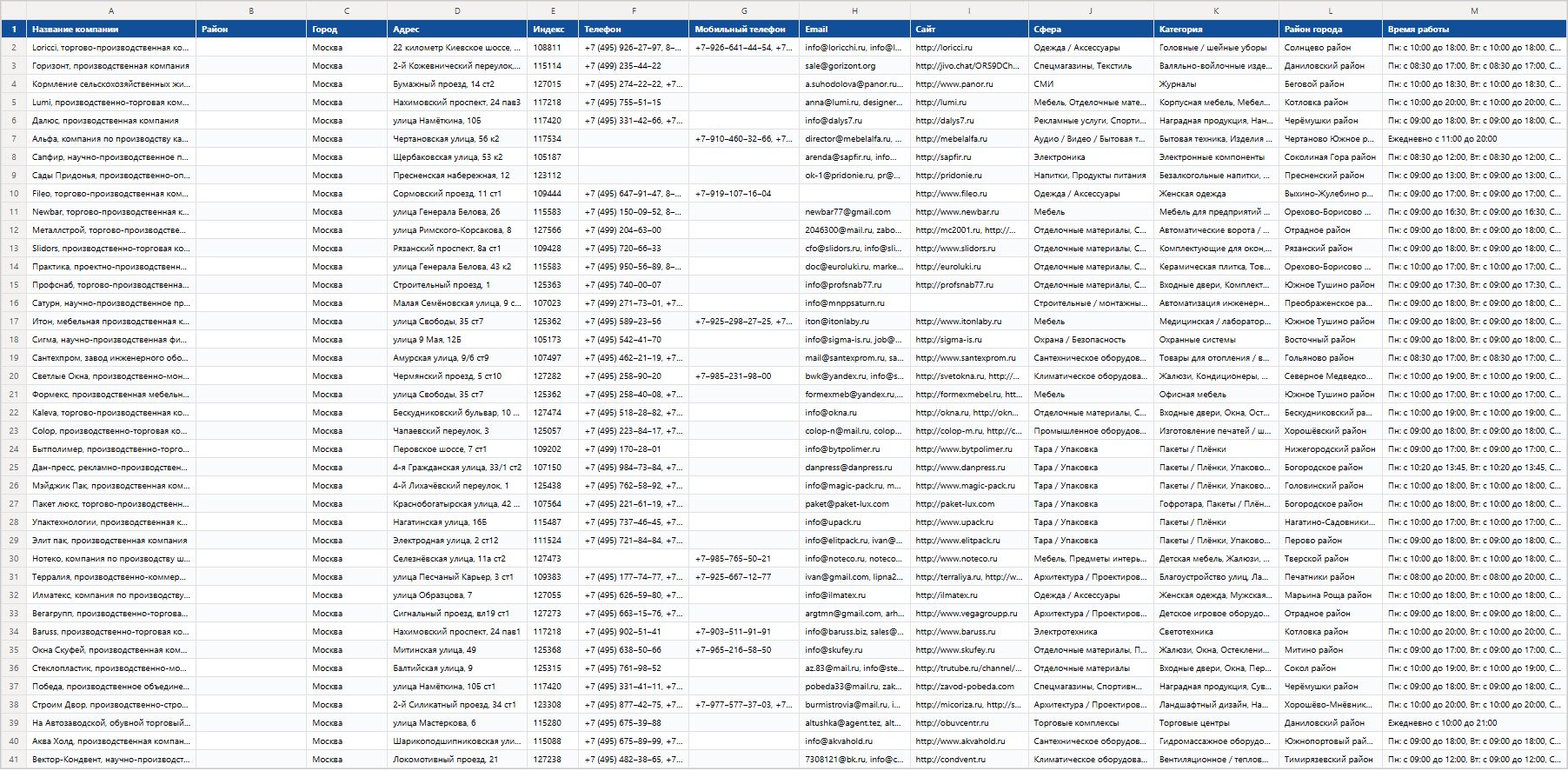Image resolution: width=1568 pixels, height=784 pixels.
Task: Select row number 20 header
Action: coord(13,376)
